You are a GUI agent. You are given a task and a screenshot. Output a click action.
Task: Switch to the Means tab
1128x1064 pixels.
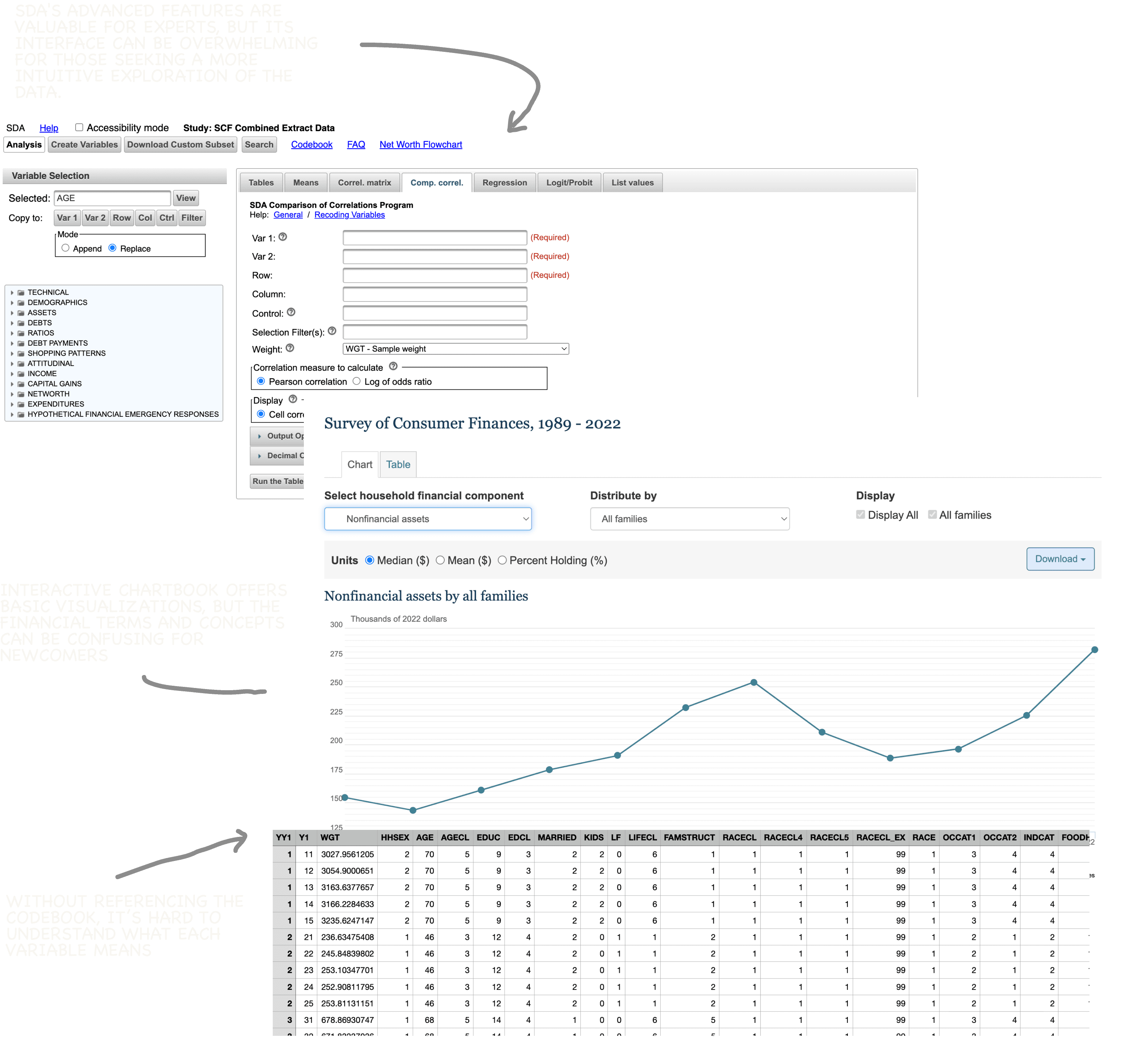tap(306, 183)
